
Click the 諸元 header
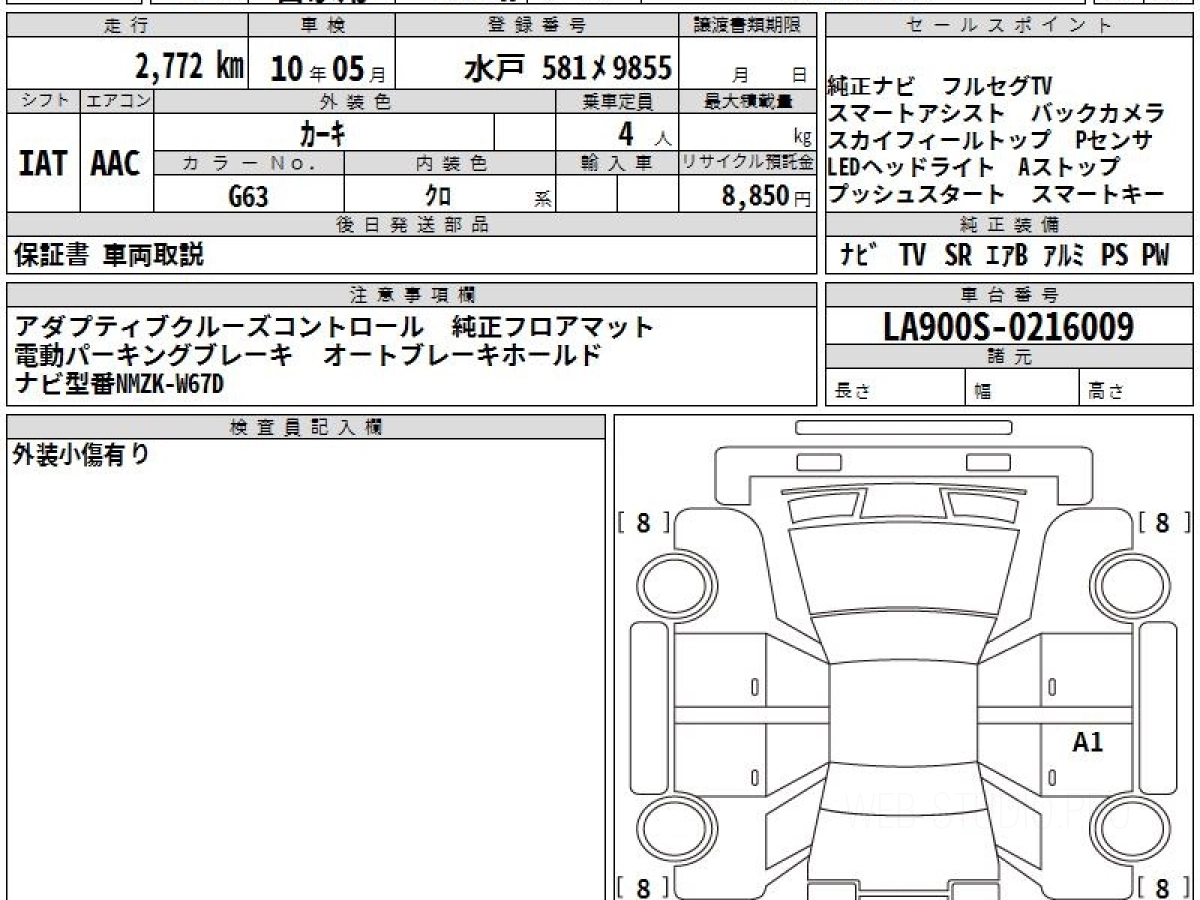(1010, 357)
